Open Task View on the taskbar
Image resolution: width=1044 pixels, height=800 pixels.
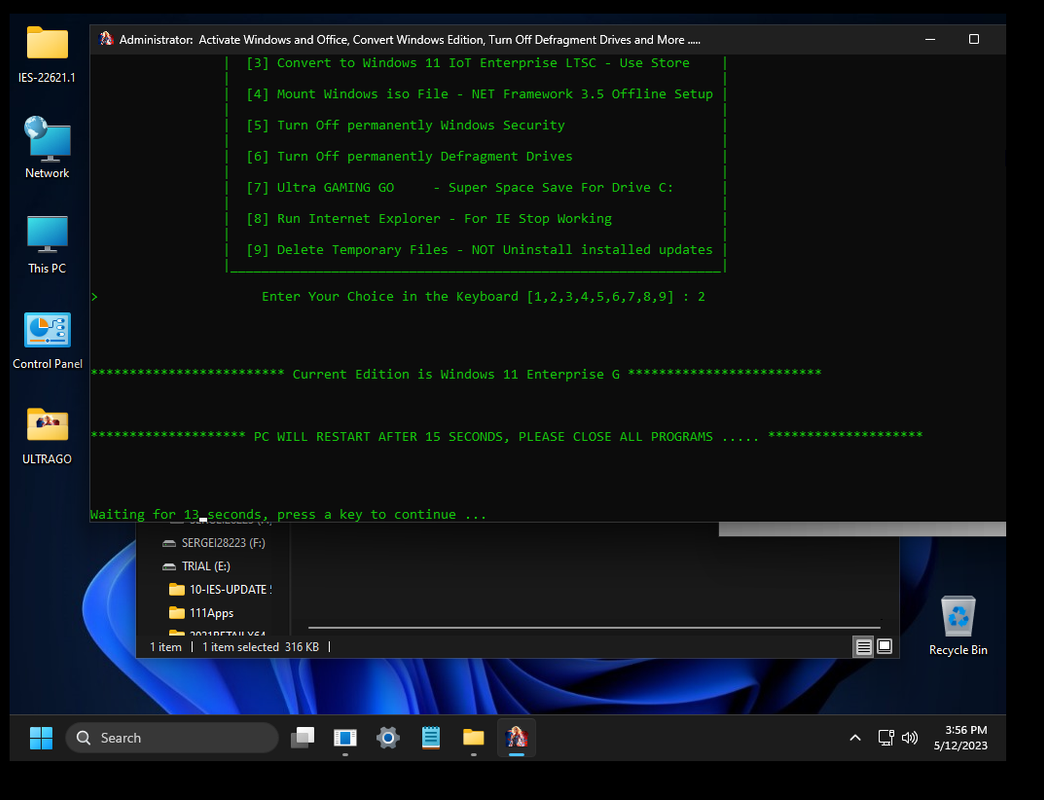pyautogui.click(x=302, y=737)
